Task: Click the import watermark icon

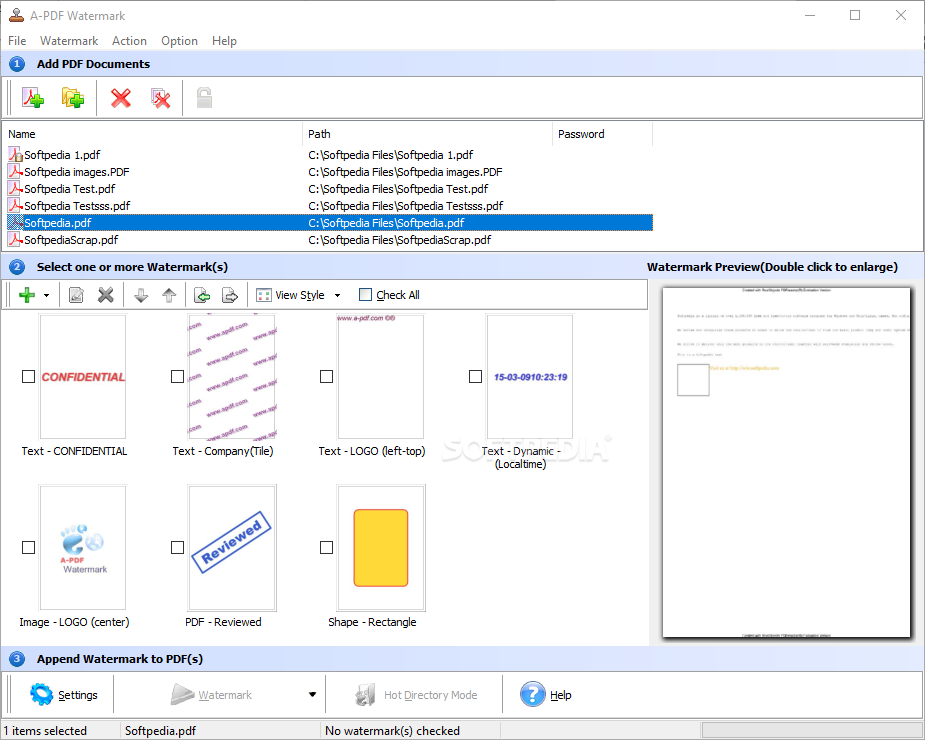Action: (x=202, y=294)
